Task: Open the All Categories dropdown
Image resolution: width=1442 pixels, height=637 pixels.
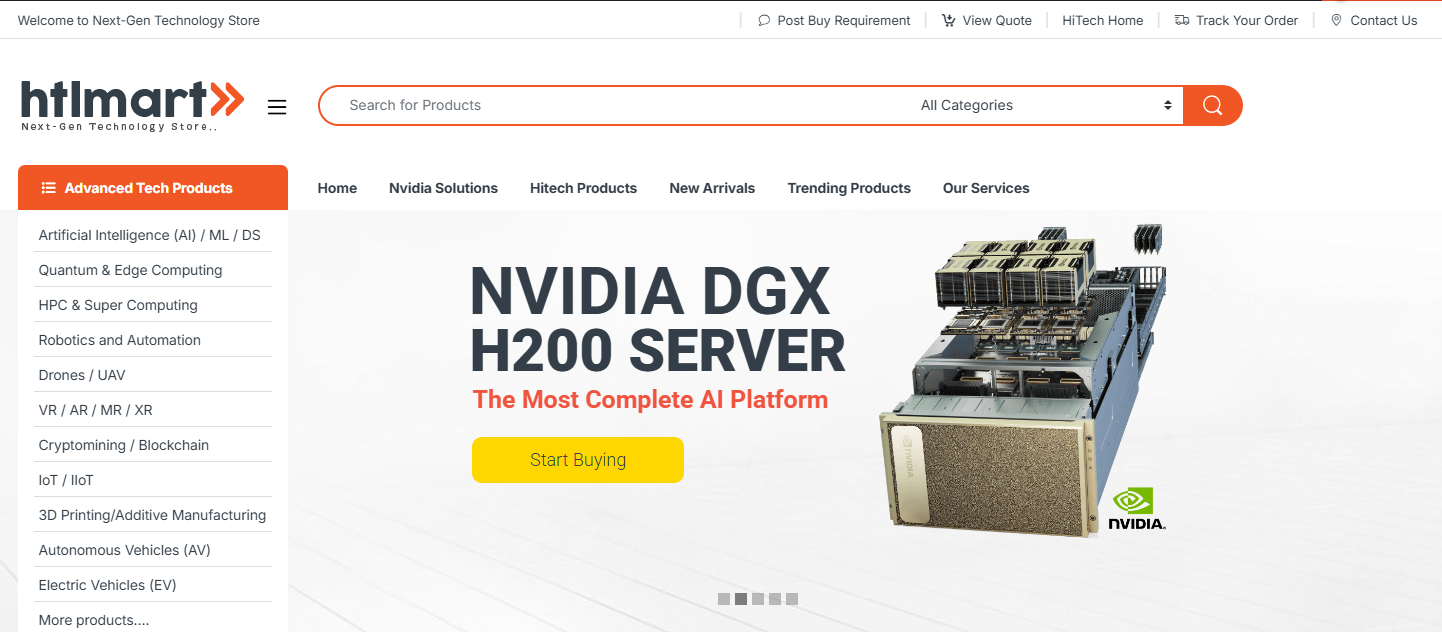Action: point(1044,106)
